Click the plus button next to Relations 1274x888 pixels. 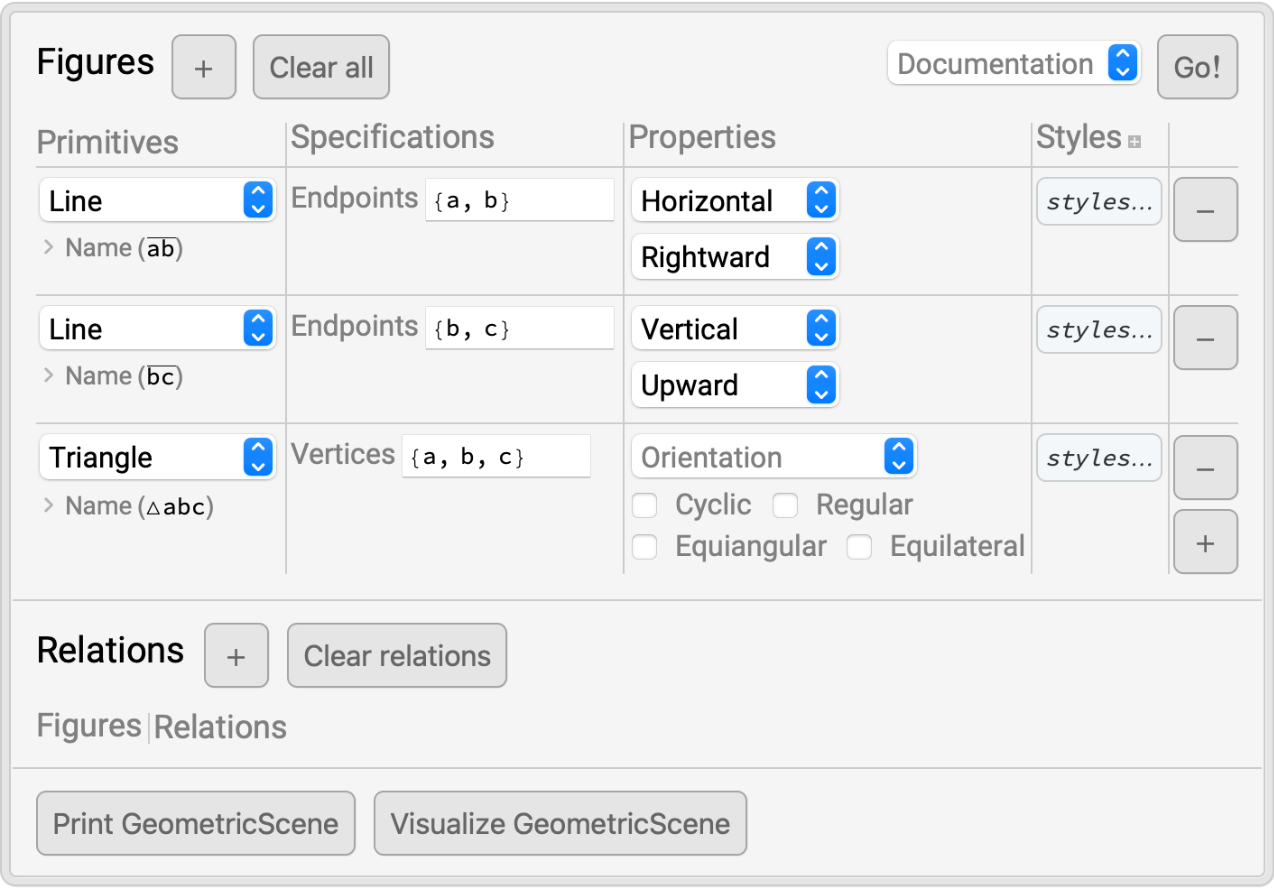[x=236, y=656]
